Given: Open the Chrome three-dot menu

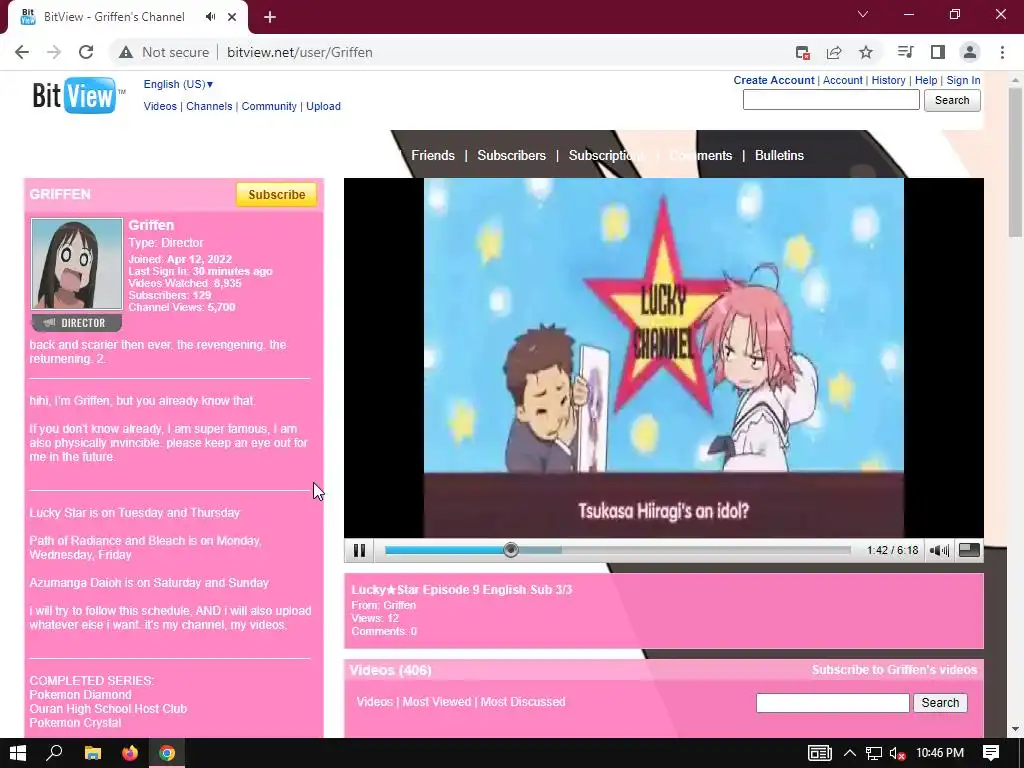Looking at the screenshot, I should (x=1002, y=52).
